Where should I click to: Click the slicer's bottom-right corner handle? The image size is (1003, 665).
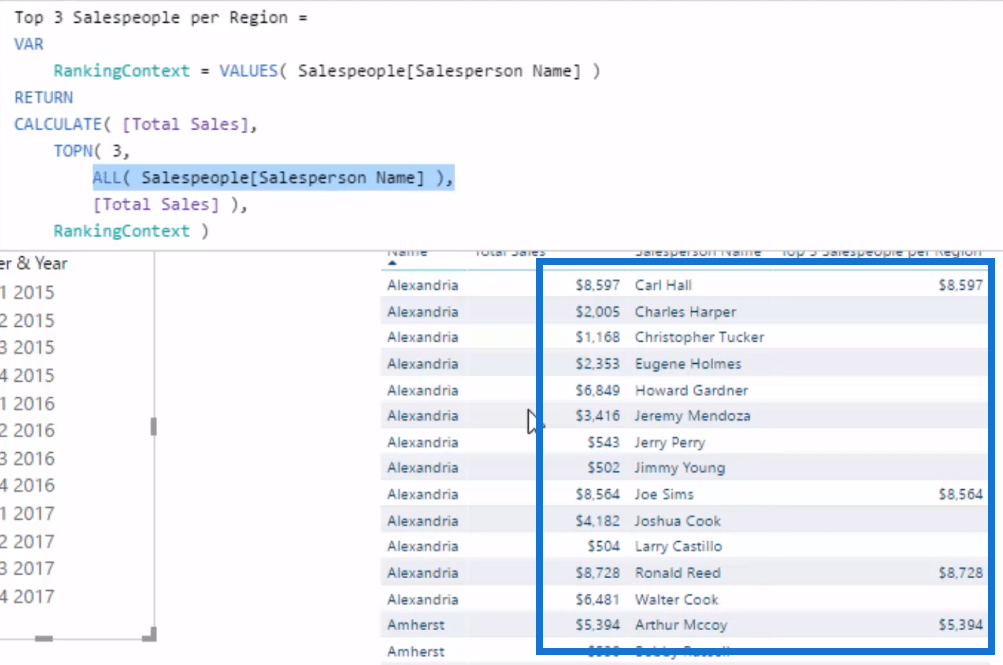coord(150,634)
